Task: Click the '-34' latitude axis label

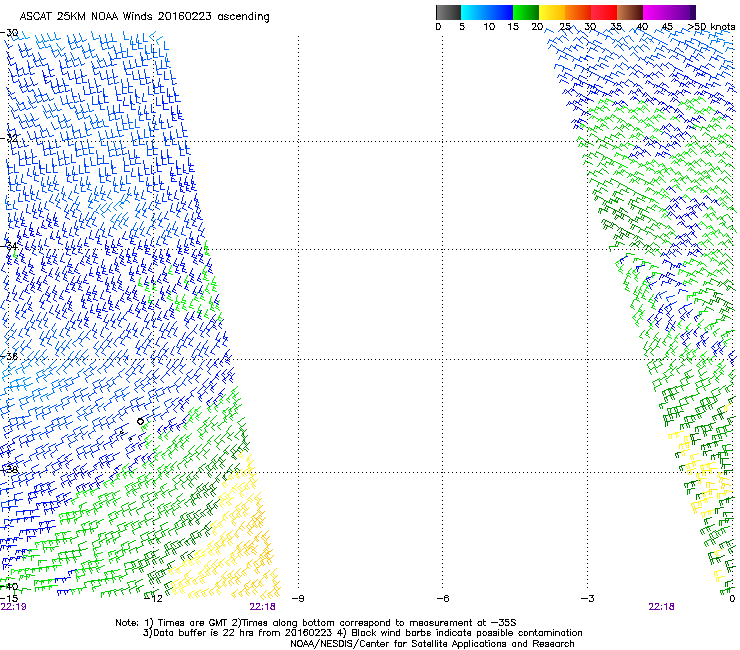Action: (x=9, y=246)
